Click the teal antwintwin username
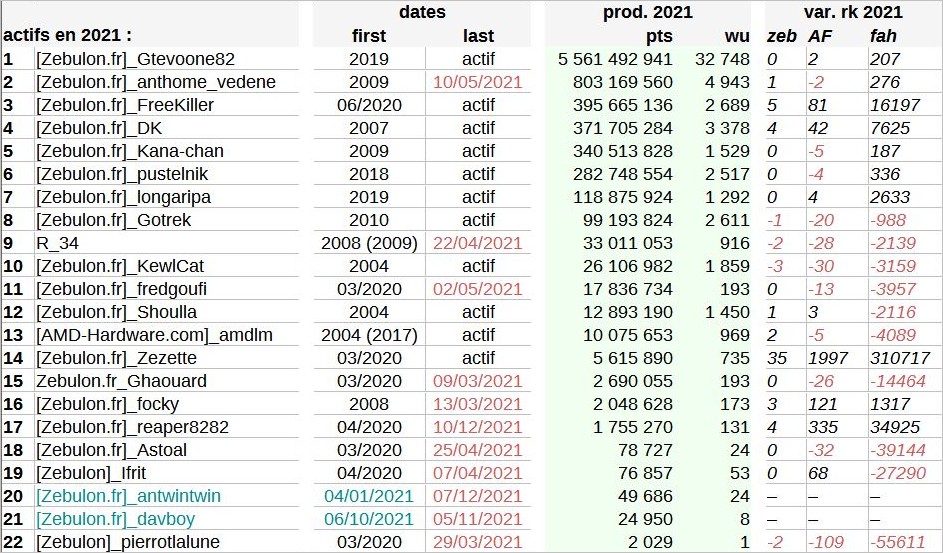This screenshot has width=943, height=553. pos(128,496)
